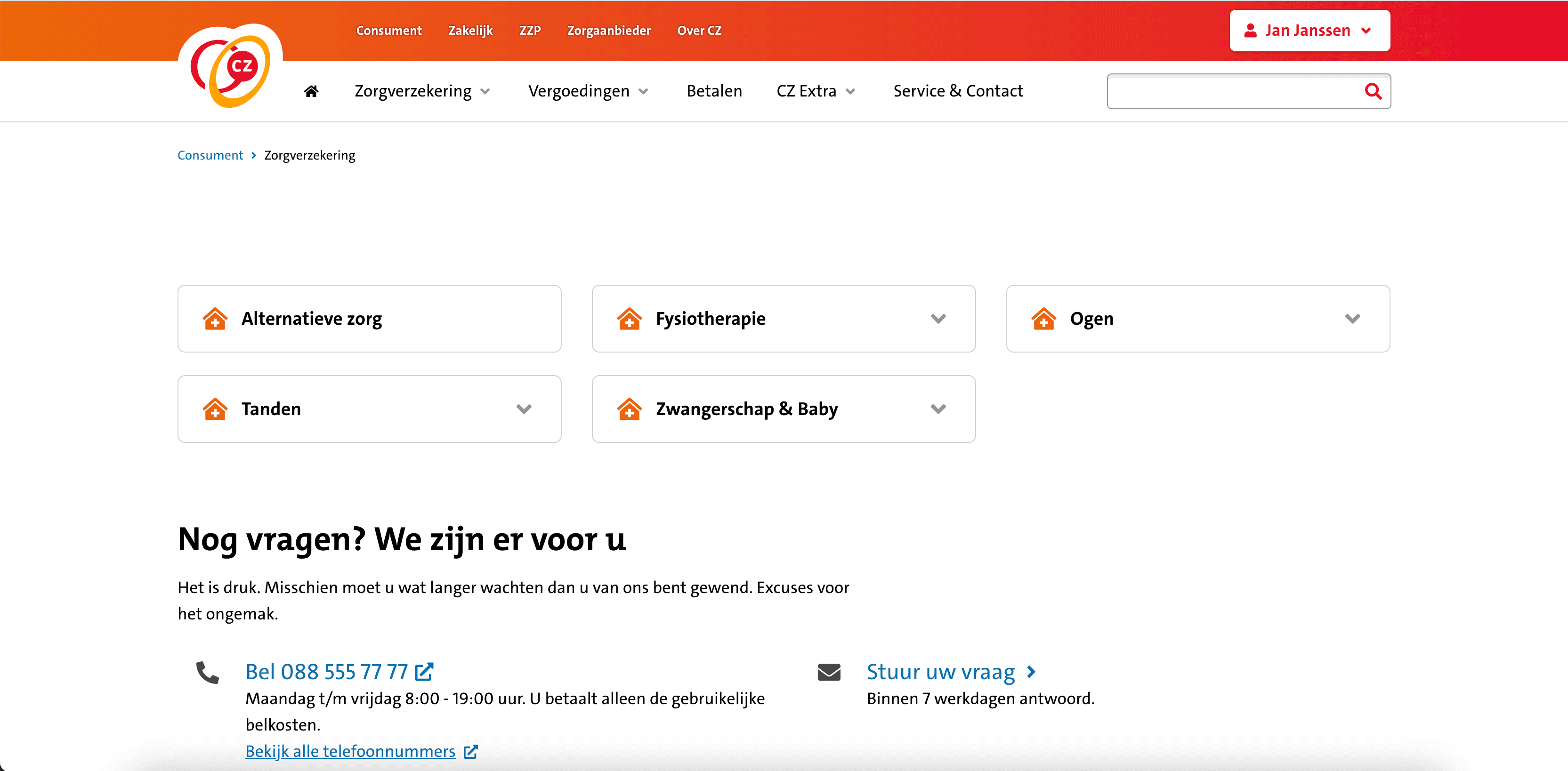Screen dimensions: 1568x771
Task: Expand the Ogen card chevron
Action: [1352, 319]
